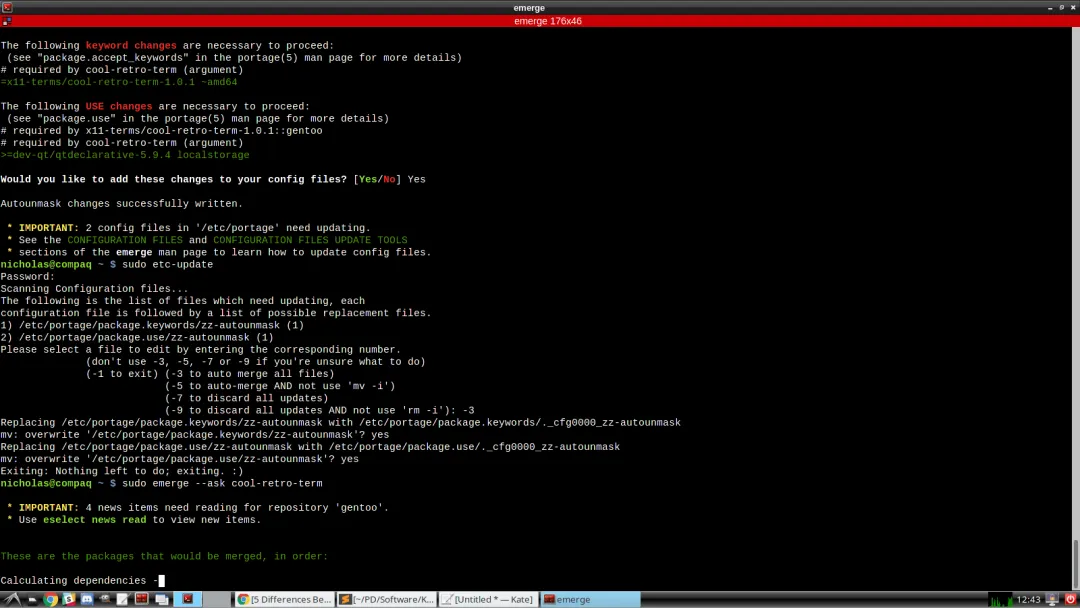Click the 'Calculating dependencies' line
Image resolution: width=1080 pixels, height=608 pixels.
(83, 580)
